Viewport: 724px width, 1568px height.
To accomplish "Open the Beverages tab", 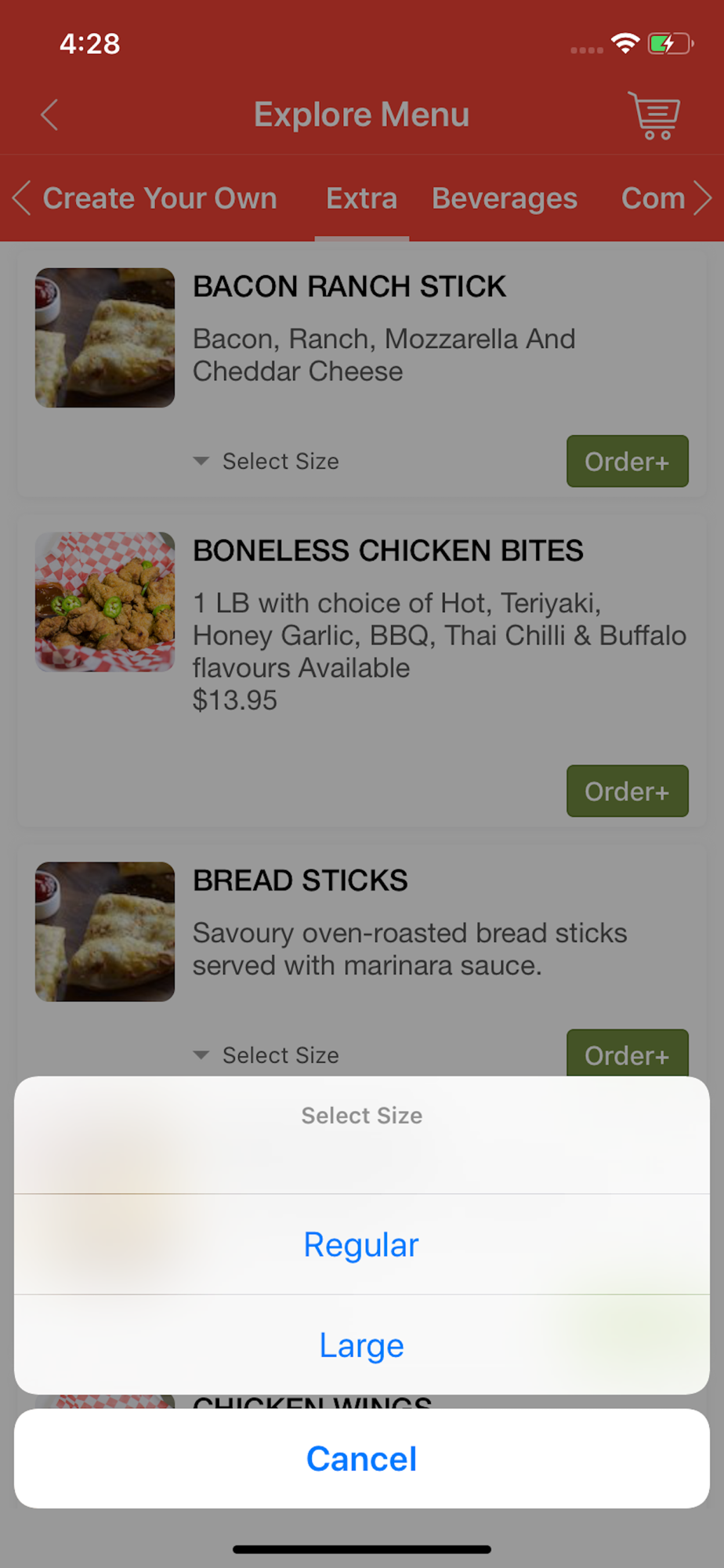I will [505, 198].
